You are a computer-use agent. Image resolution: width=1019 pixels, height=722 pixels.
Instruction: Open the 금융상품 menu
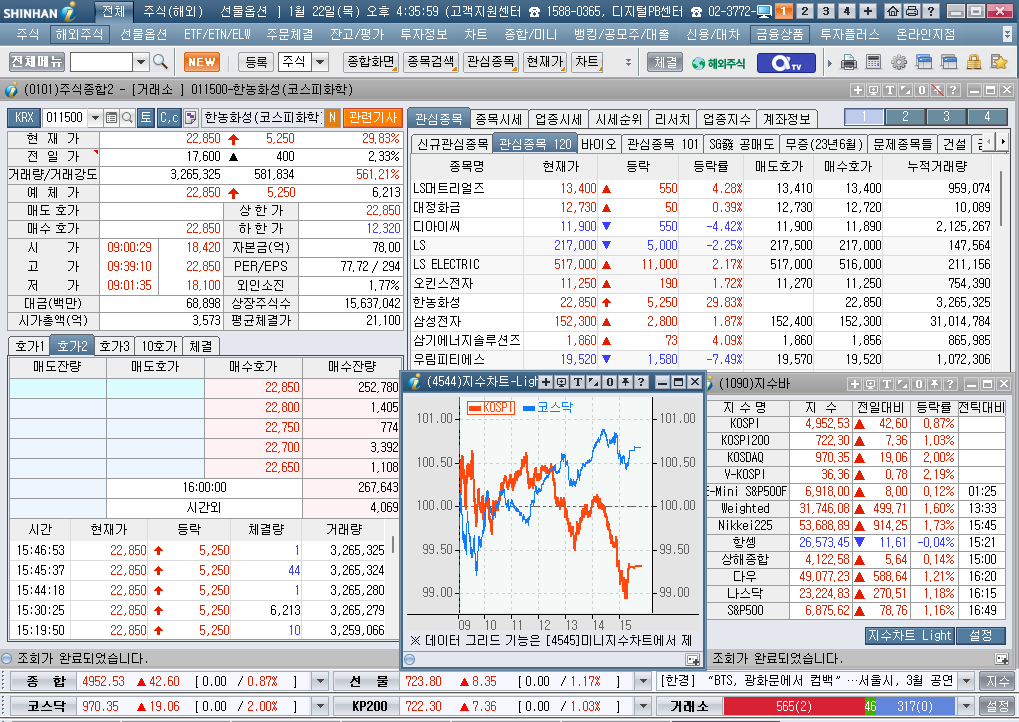pyautogui.click(x=779, y=34)
